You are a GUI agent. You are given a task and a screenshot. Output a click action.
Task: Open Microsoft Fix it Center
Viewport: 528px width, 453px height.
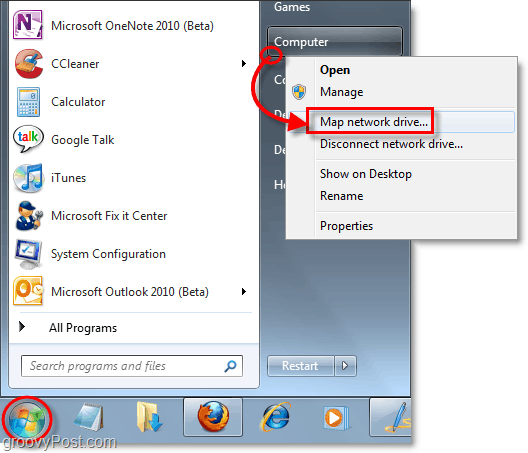coord(131,216)
